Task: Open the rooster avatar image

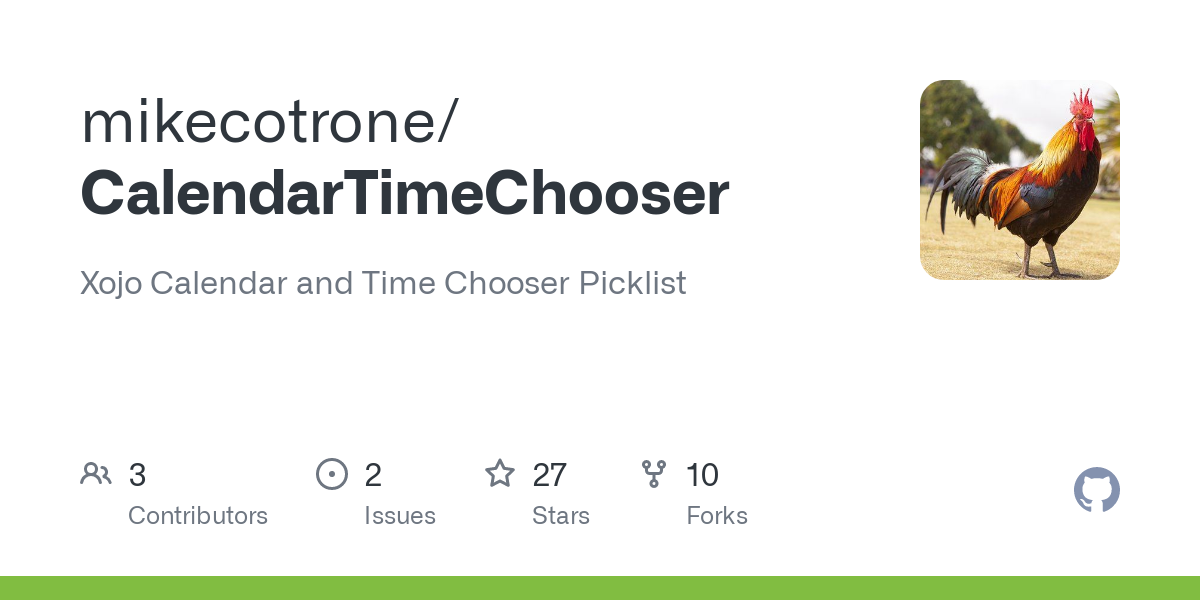Action: click(x=1019, y=180)
